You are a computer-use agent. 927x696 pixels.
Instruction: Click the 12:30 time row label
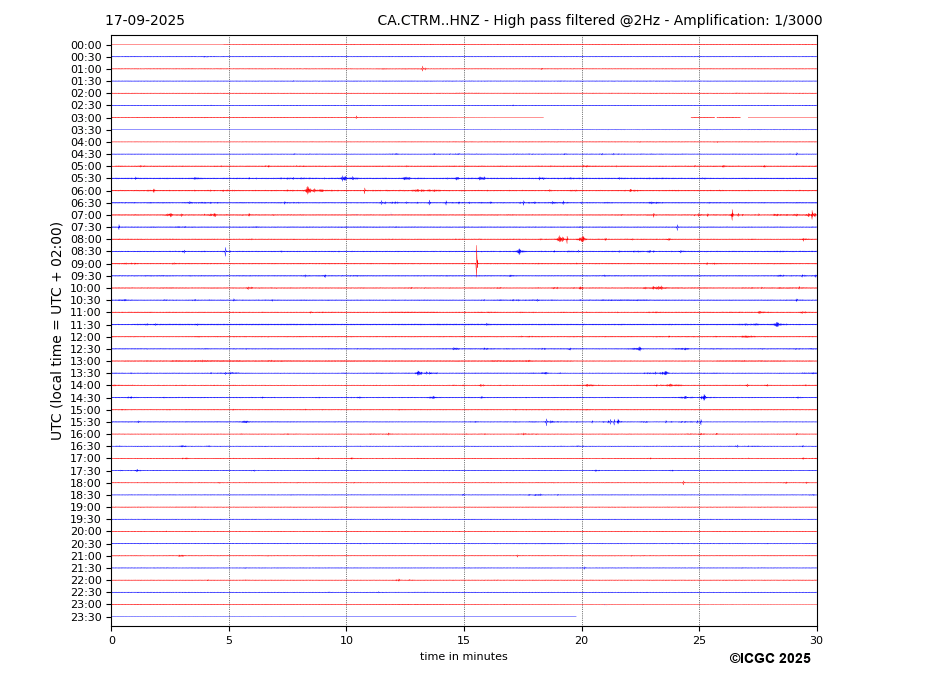[86, 349]
